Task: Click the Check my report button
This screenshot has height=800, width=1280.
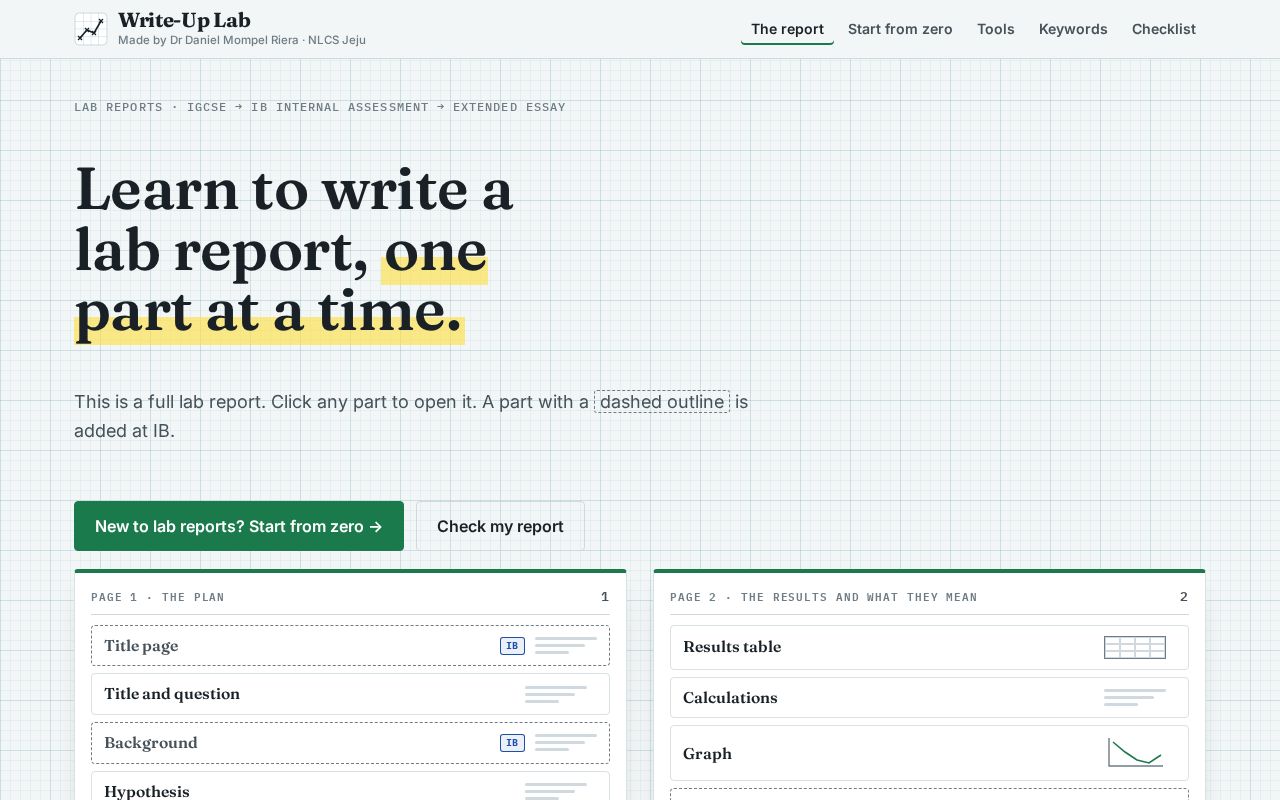Action: click(500, 526)
